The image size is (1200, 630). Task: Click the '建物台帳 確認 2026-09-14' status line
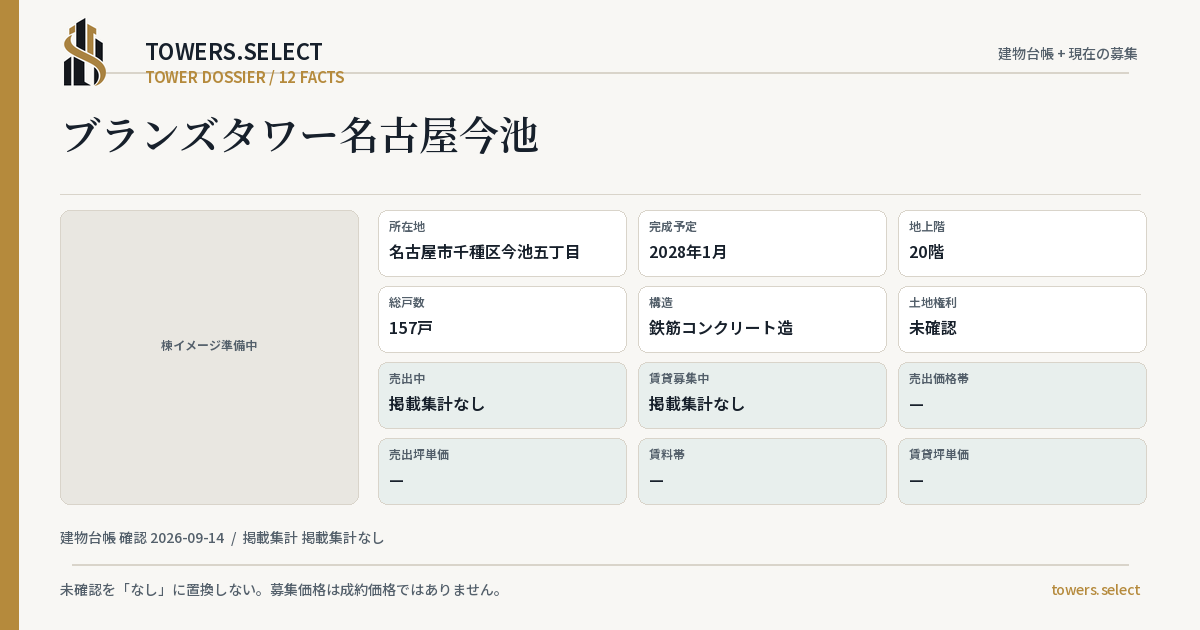[x=222, y=538]
